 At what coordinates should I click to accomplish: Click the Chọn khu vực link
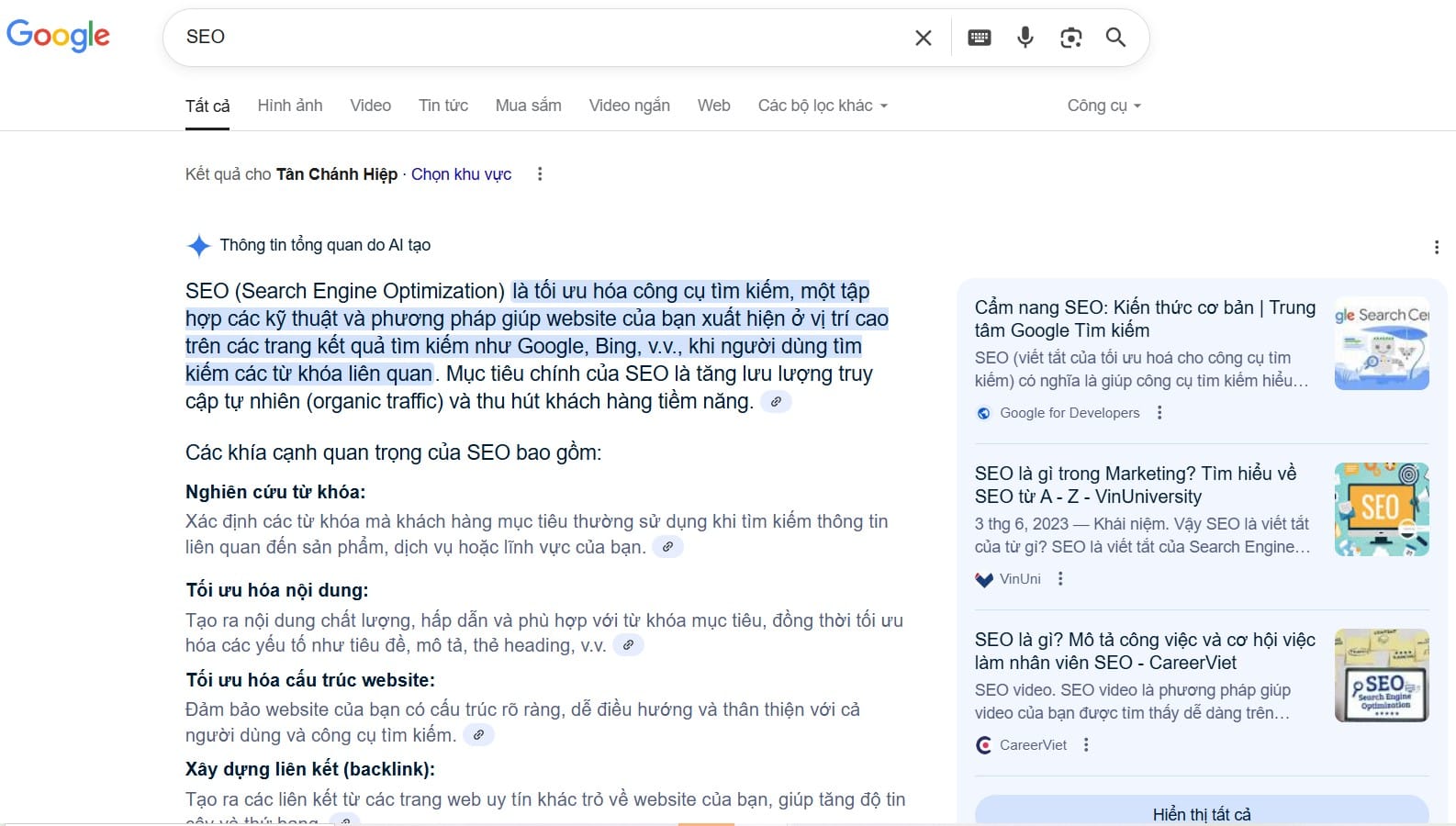click(x=461, y=174)
